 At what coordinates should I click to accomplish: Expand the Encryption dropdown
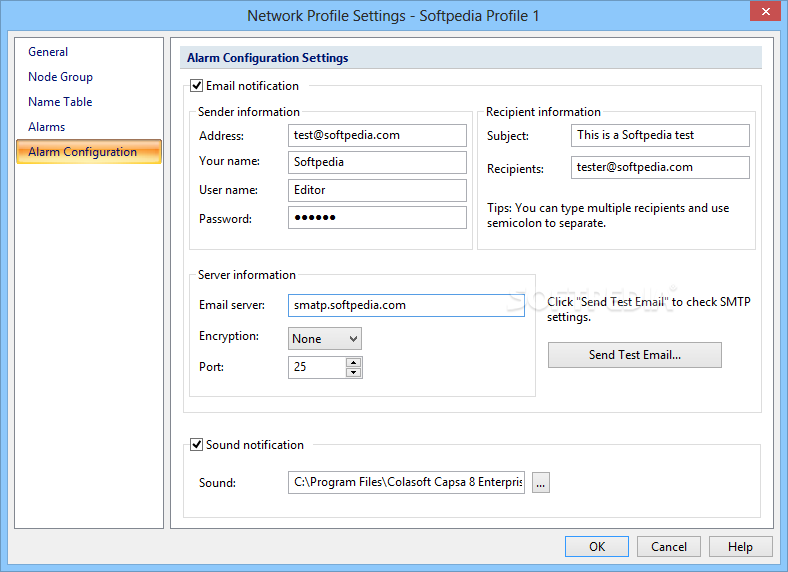(x=325, y=339)
